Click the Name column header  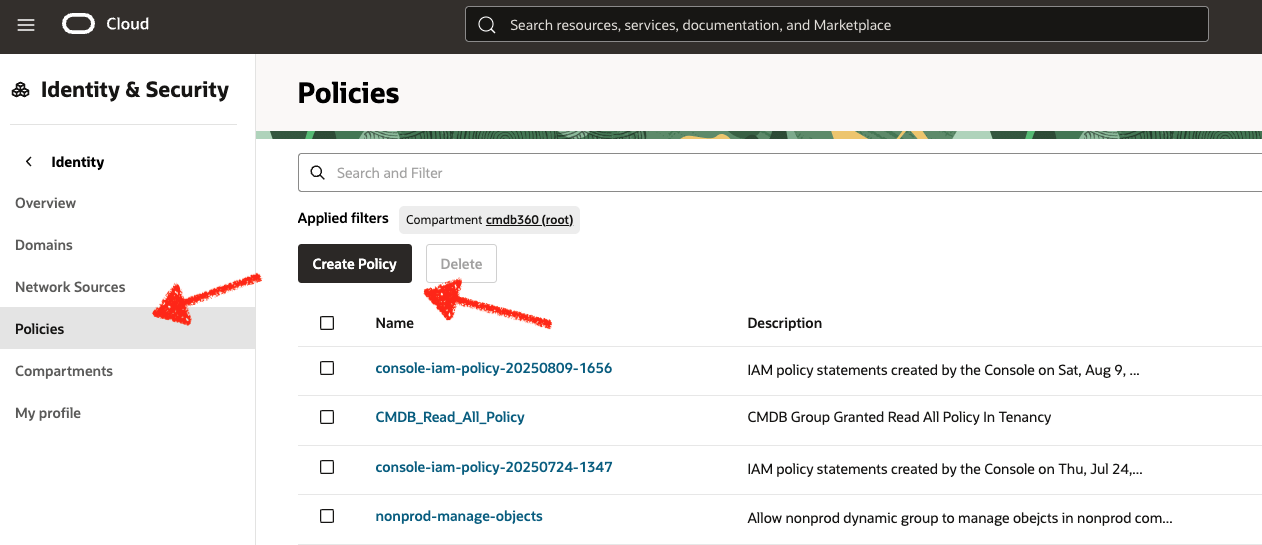click(x=394, y=323)
